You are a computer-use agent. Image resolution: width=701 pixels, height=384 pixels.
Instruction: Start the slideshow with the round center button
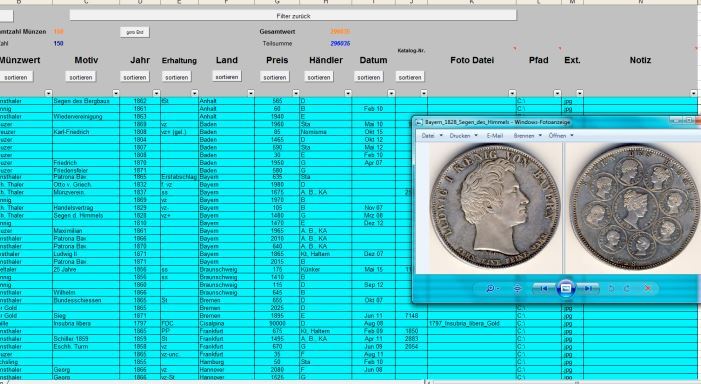566,289
